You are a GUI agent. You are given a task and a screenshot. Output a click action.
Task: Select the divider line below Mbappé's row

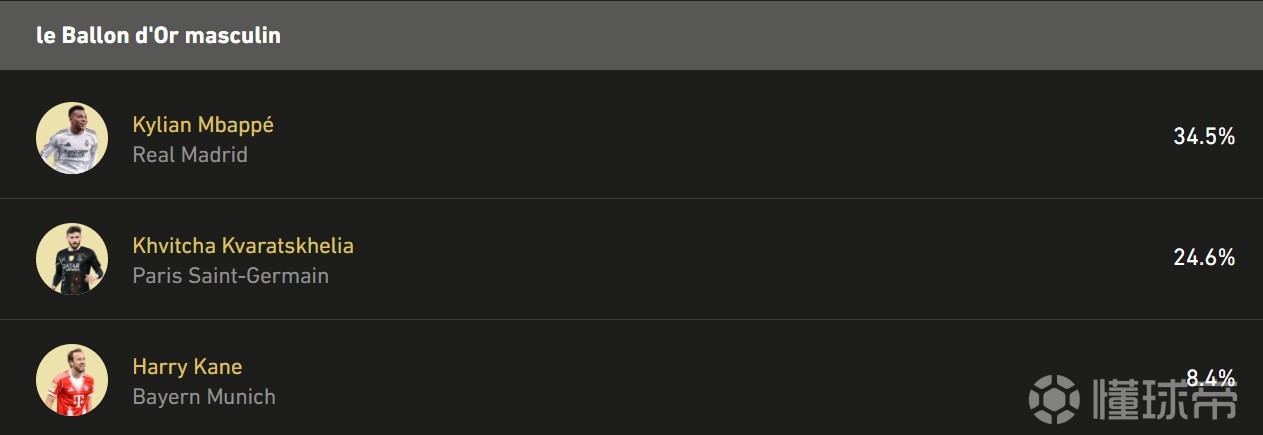click(631, 198)
